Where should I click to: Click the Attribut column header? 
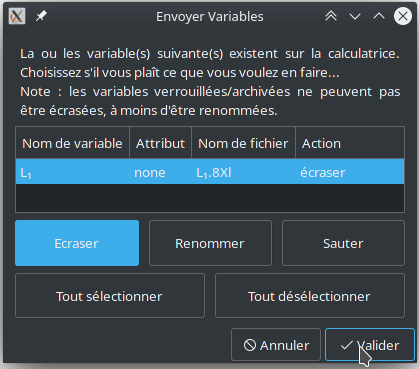pos(160,143)
